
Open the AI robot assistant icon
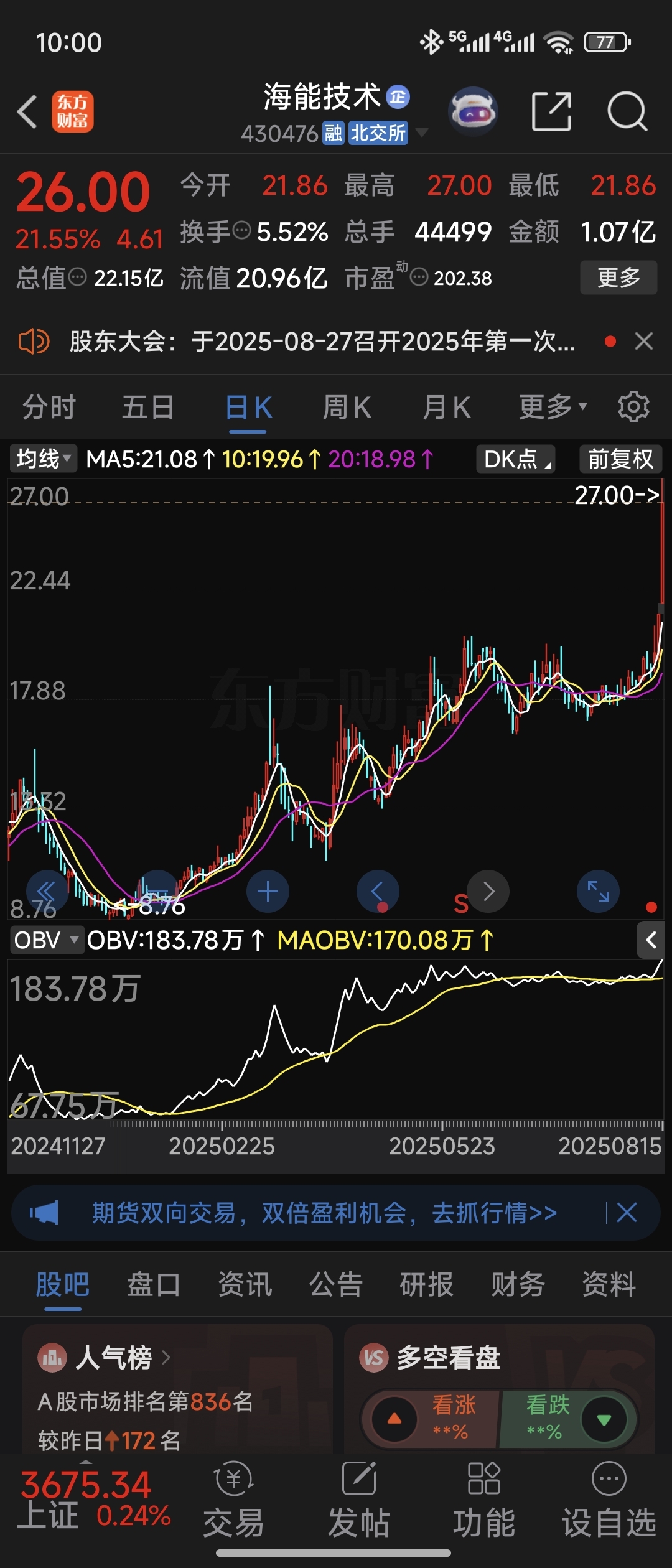473,112
